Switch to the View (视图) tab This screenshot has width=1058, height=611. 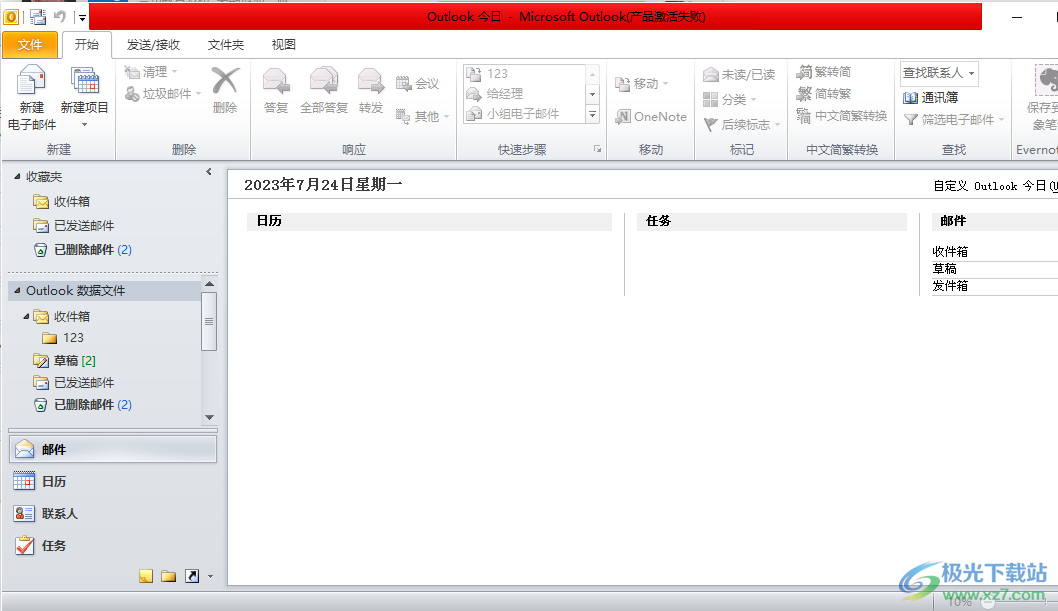tap(283, 45)
